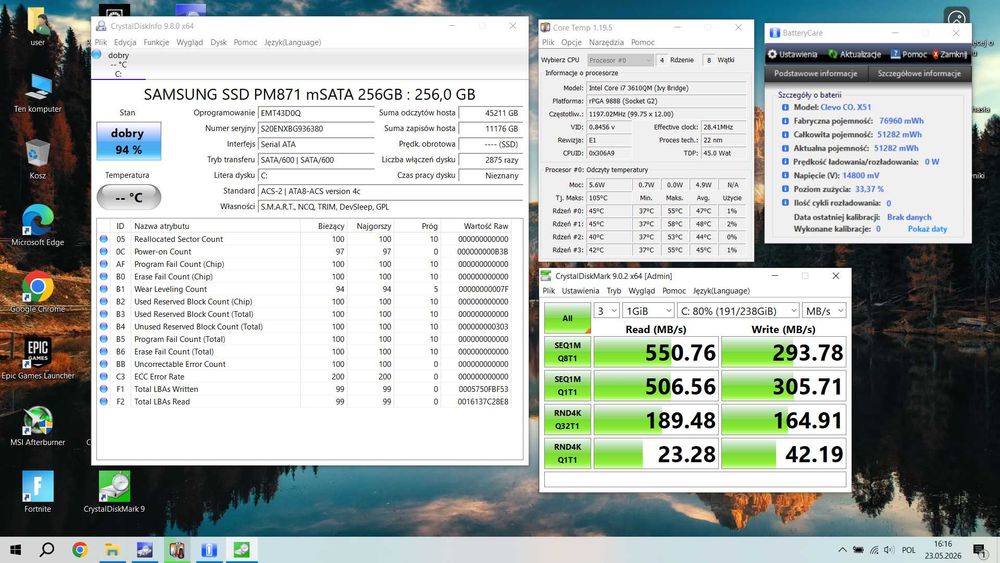Open MSI Afterburner desktop shortcut
1000x563 pixels.
tap(38, 426)
